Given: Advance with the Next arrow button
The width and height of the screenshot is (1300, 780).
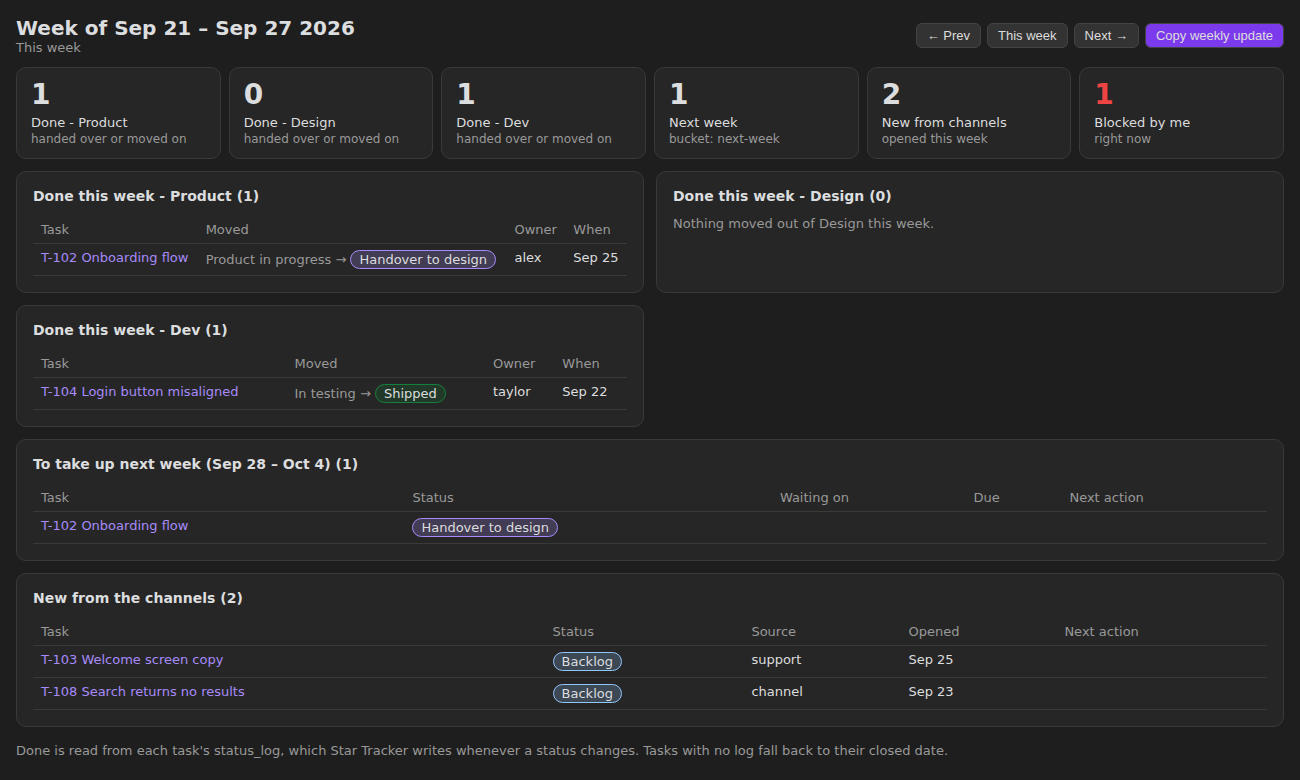Looking at the screenshot, I should click(x=1106, y=36).
